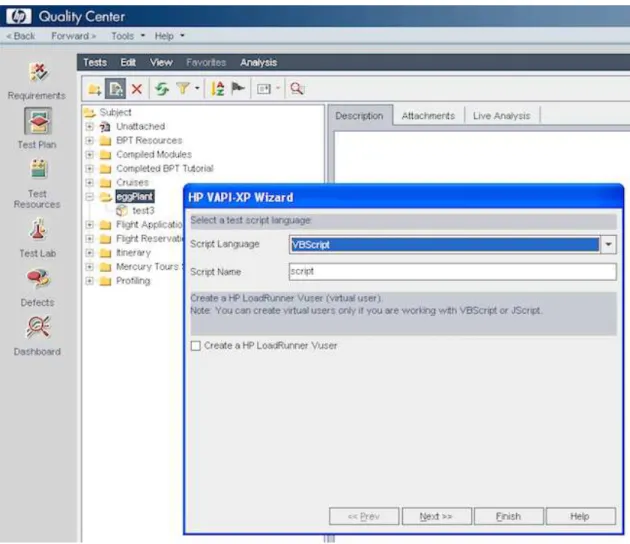Image resolution: width=630 pixels, height=544 pixels.
Task: Click the Sort A-Z icon
Action: point(218,88)
